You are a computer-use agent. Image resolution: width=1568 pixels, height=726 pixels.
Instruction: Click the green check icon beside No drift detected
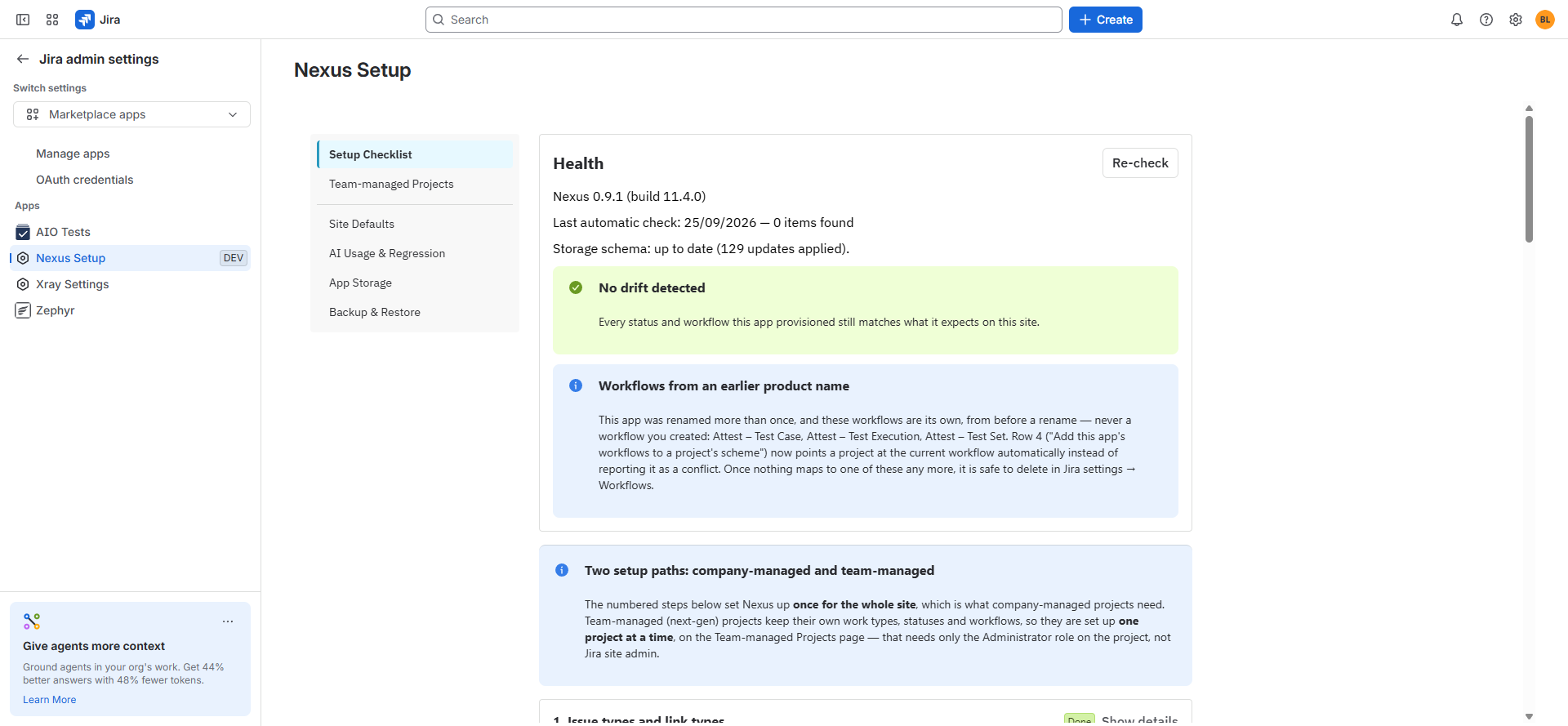point(576,287)
